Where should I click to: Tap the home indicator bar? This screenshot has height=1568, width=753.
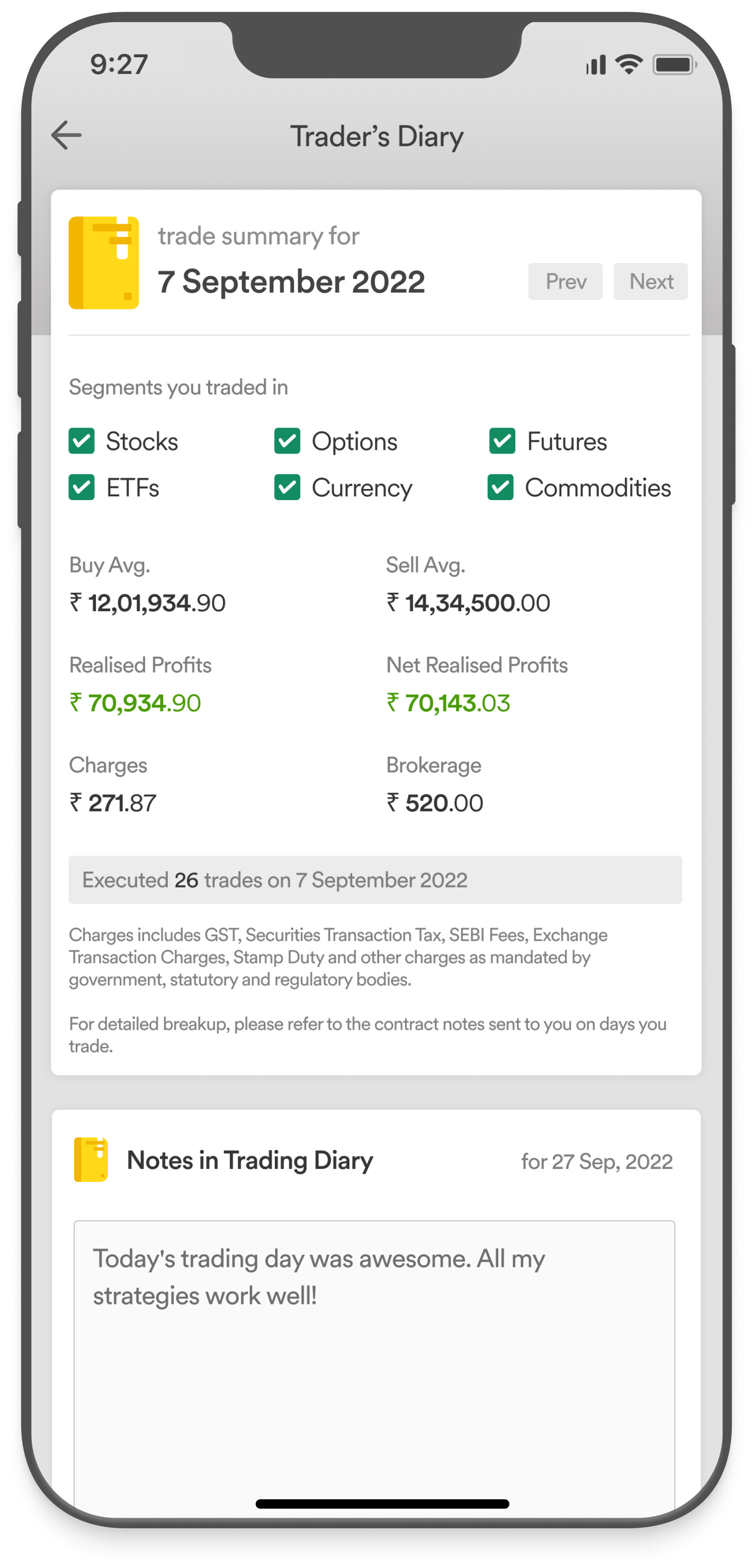[x=382, y=1503]
